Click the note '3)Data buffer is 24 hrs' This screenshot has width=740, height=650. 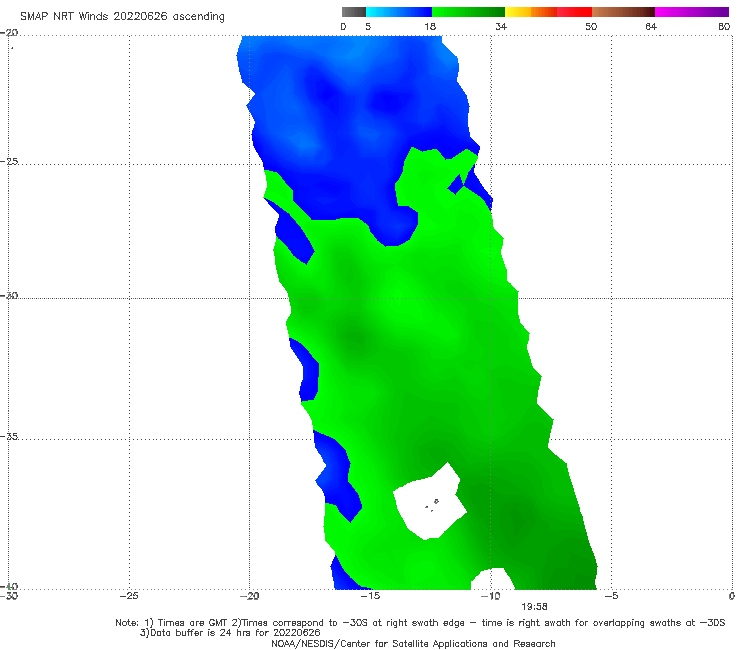230,633
